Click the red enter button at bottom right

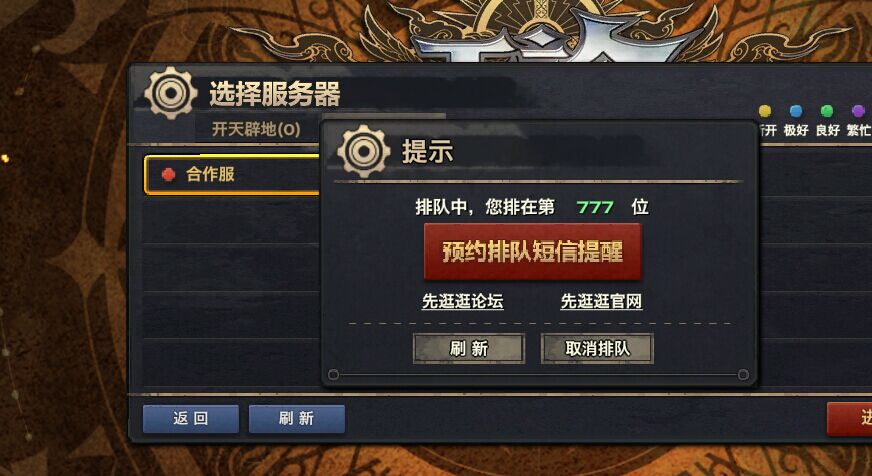(850, 419)
